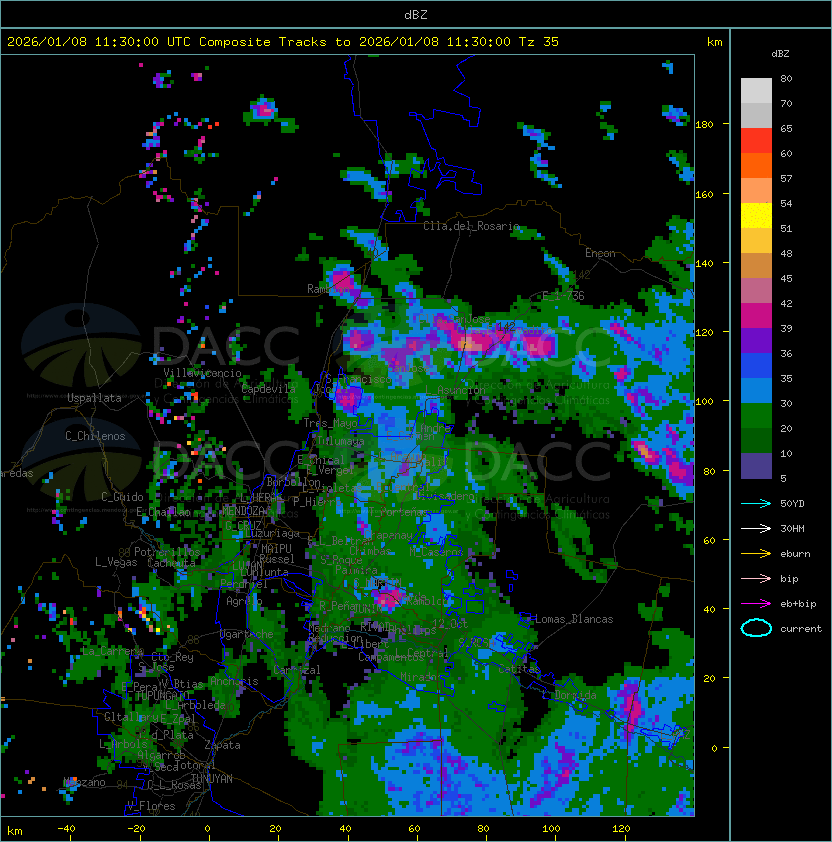Click the Lomas_Blancas map label
Screen dimensions: 832x842
tap(574, 619)
